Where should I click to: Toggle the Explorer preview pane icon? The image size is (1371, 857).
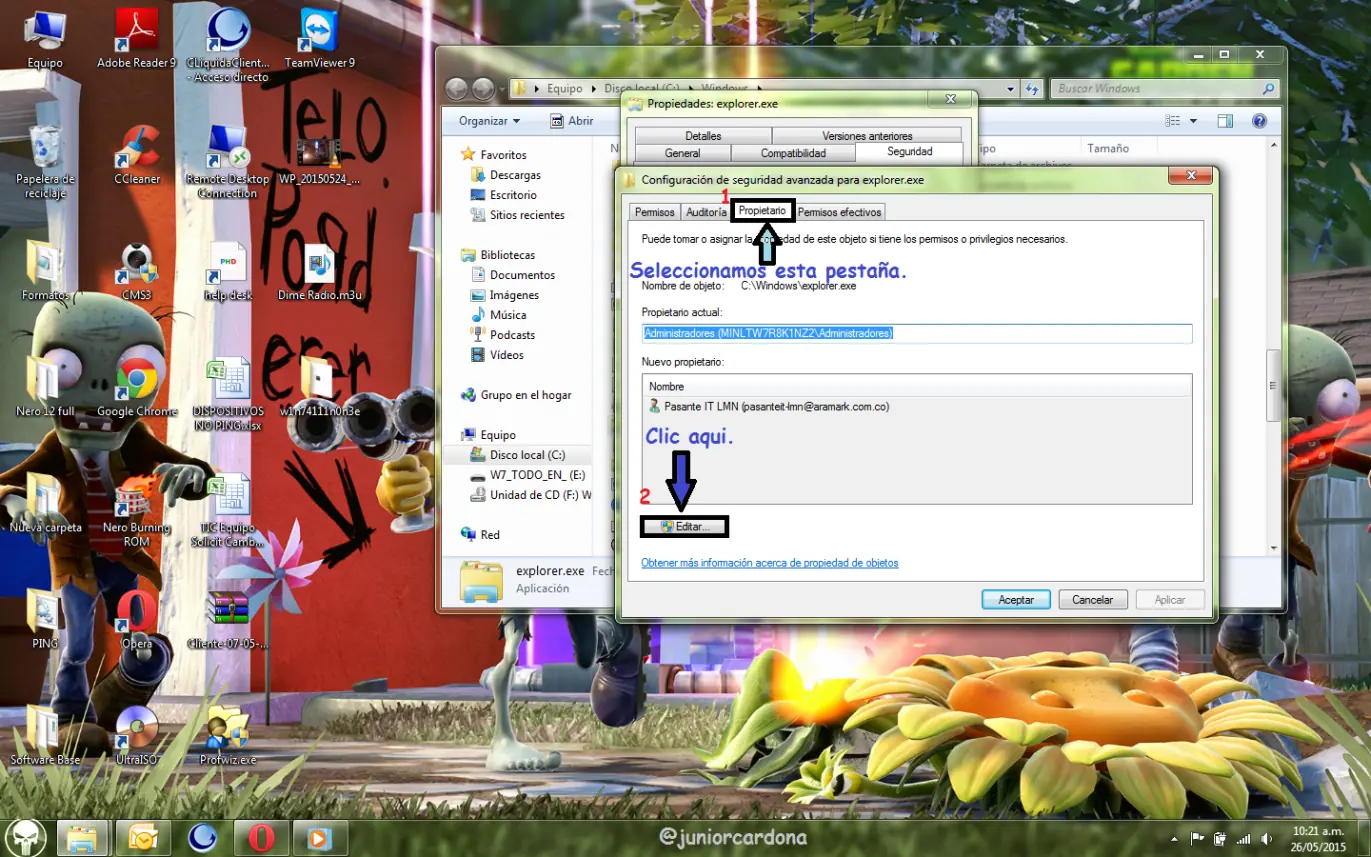[1225, 121]
